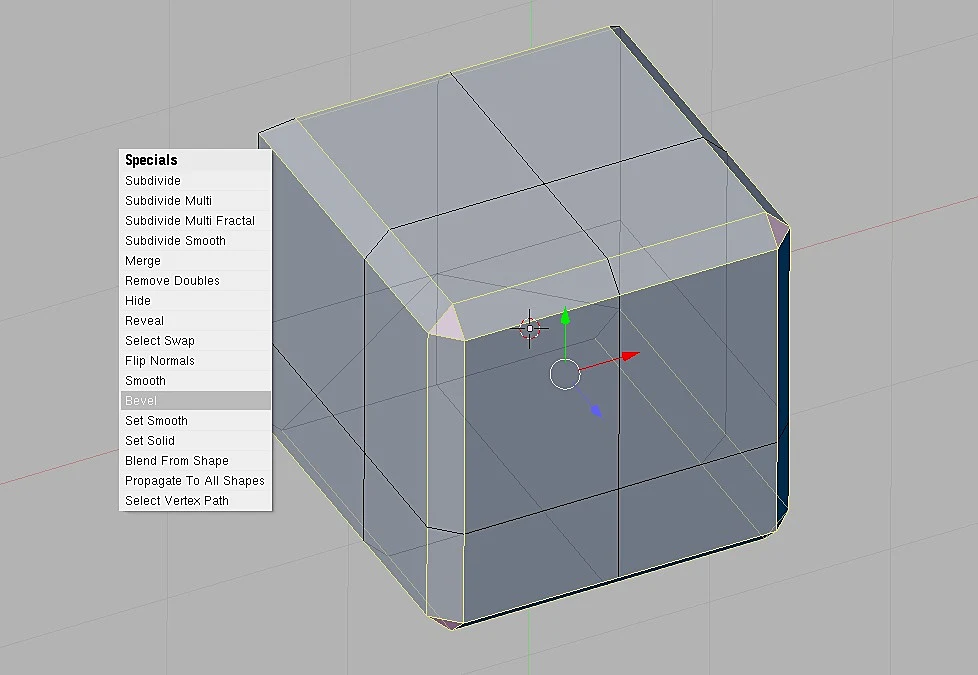Image resolution: width=978 pixels, height=675 pixels.
Task: Apply the highlighted Bevel option
Action: (195, 401)
